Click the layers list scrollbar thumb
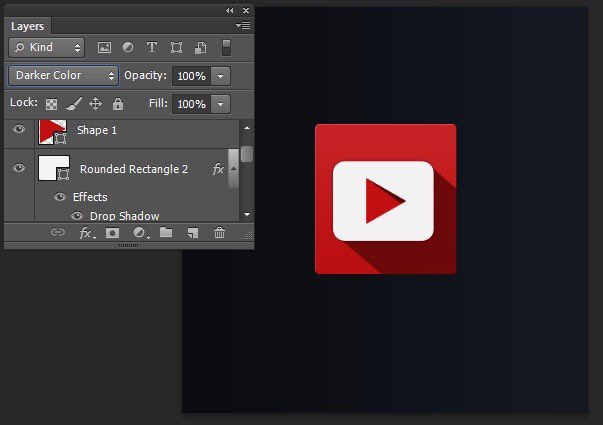603x425 pixels. [247, 154]
